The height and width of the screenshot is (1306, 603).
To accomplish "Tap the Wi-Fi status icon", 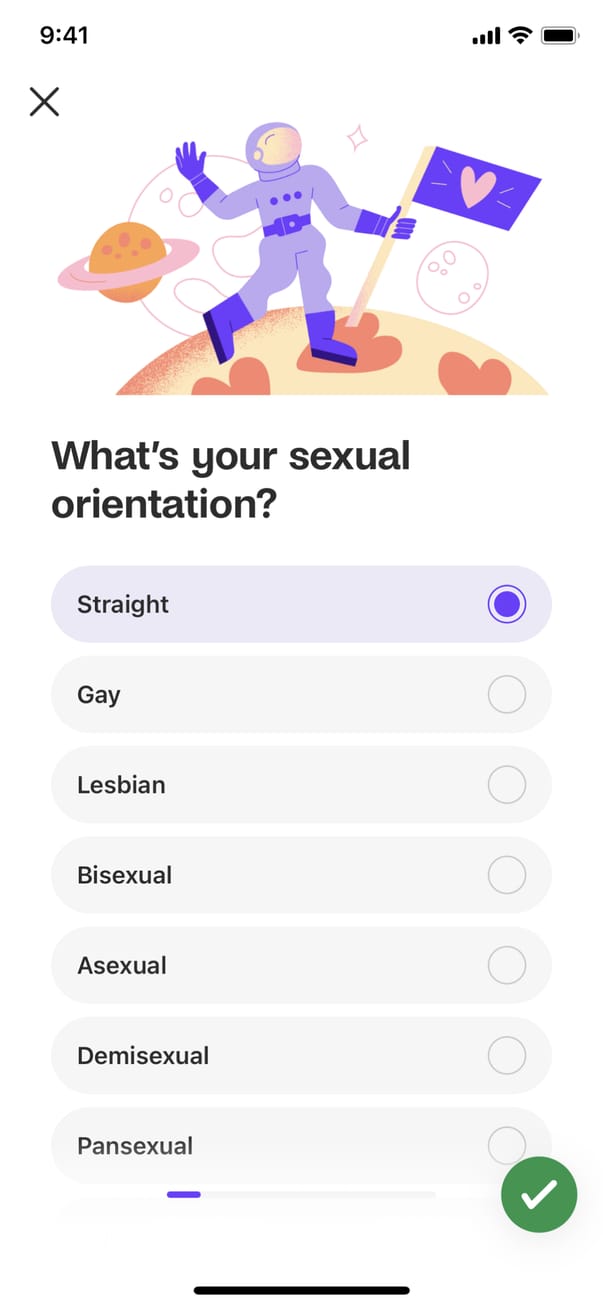I will [519, 36].
